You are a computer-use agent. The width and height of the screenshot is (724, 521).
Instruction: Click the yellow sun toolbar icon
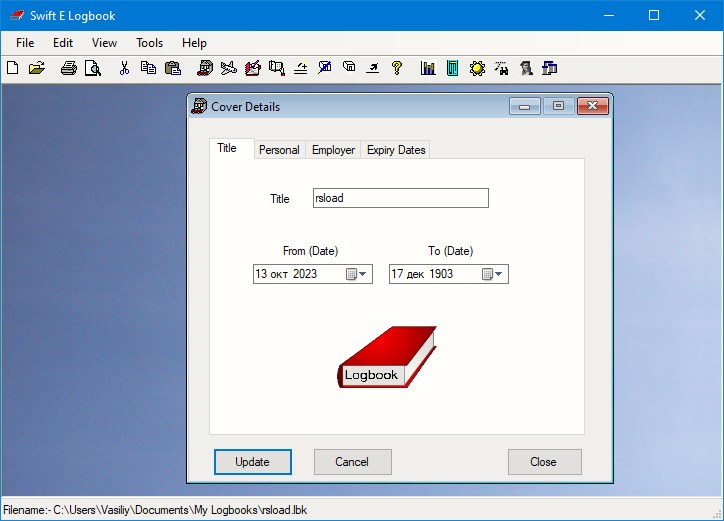tap(477, 68)
